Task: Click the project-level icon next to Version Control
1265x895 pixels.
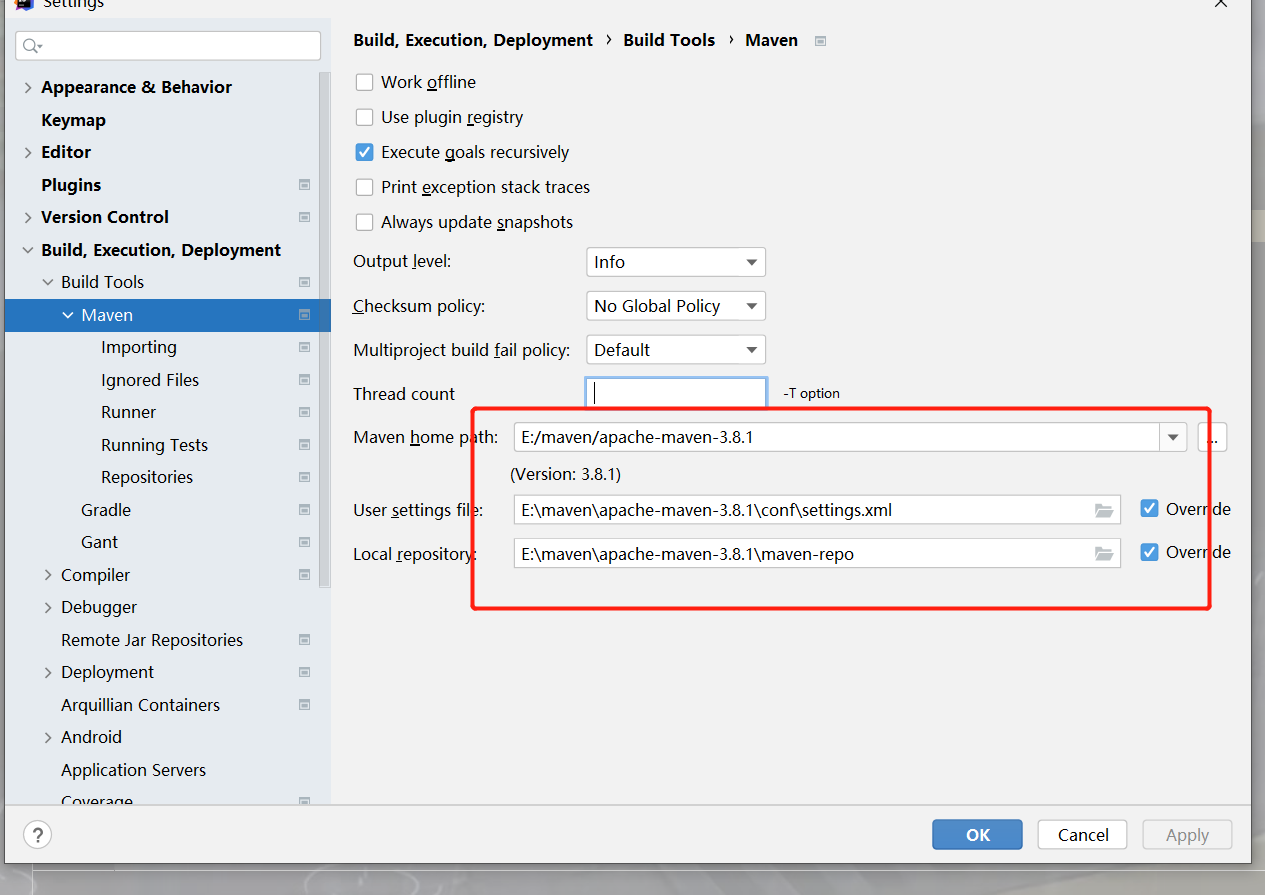Action: click(304, 217)
